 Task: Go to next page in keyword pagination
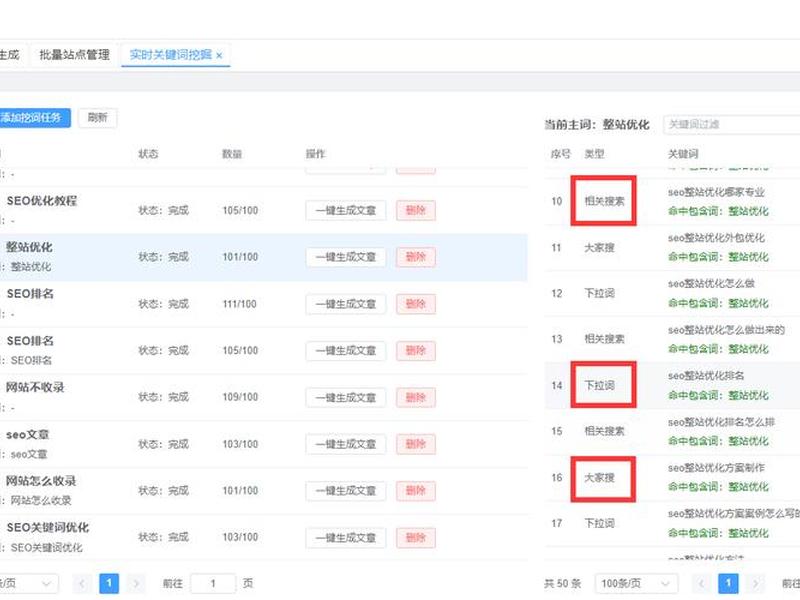pyautogui.click(x=756, y=584)
